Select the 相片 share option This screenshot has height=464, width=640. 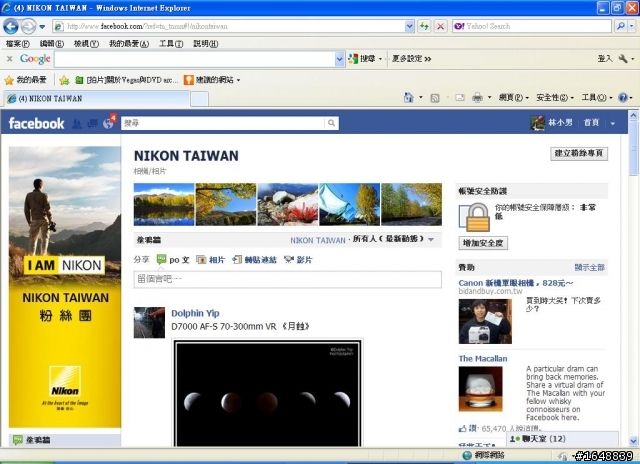tap(211, 260)
